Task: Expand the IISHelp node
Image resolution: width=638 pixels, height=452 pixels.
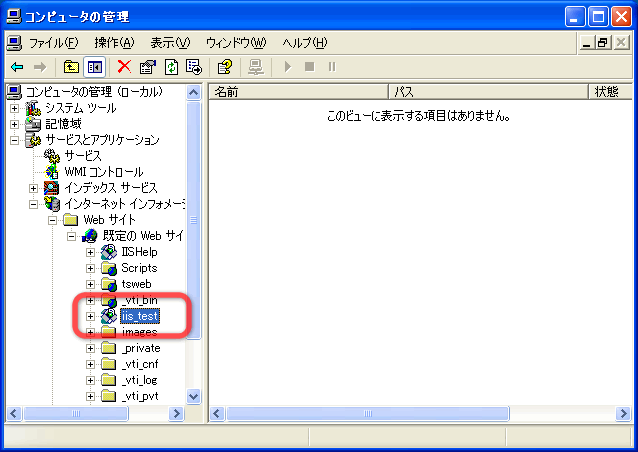Action: pos(90,253)
